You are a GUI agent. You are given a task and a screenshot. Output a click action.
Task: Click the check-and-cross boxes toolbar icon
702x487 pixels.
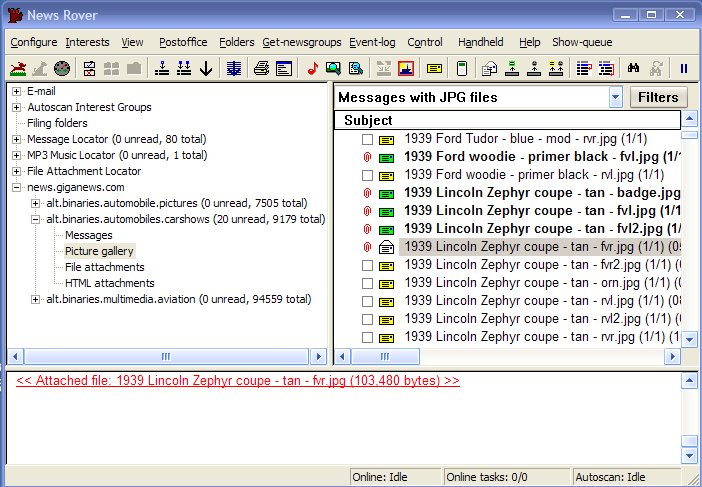(x=90, y=68)
